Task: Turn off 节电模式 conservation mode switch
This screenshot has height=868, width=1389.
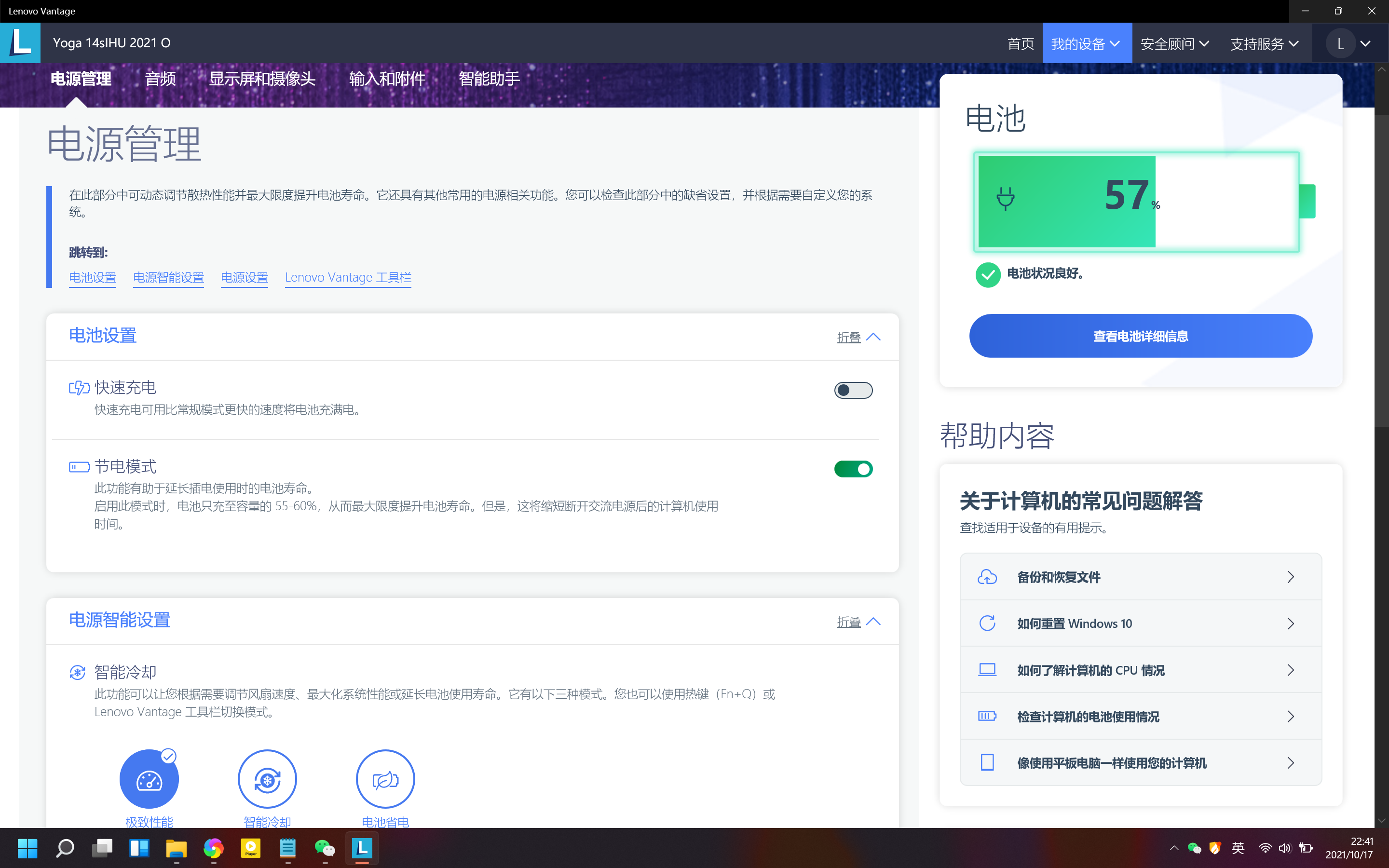Action: [x=854, y=469]
